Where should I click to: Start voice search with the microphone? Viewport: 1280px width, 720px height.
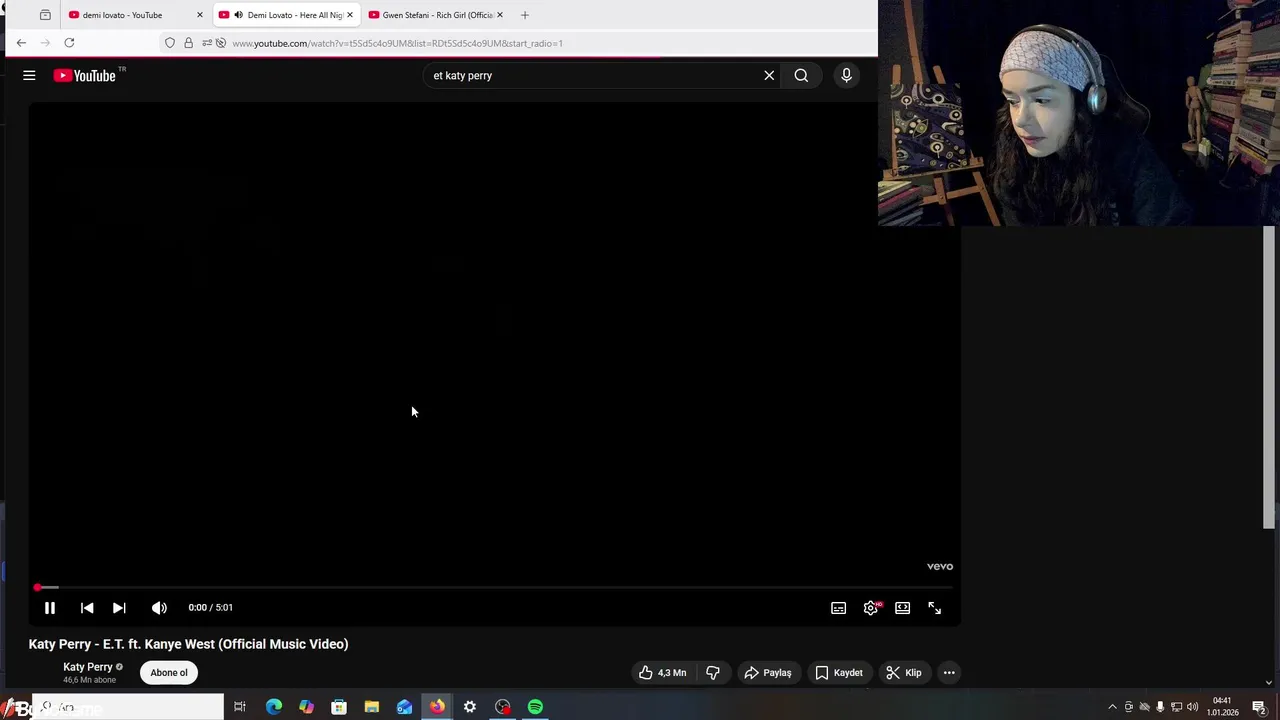click(846, 75)
